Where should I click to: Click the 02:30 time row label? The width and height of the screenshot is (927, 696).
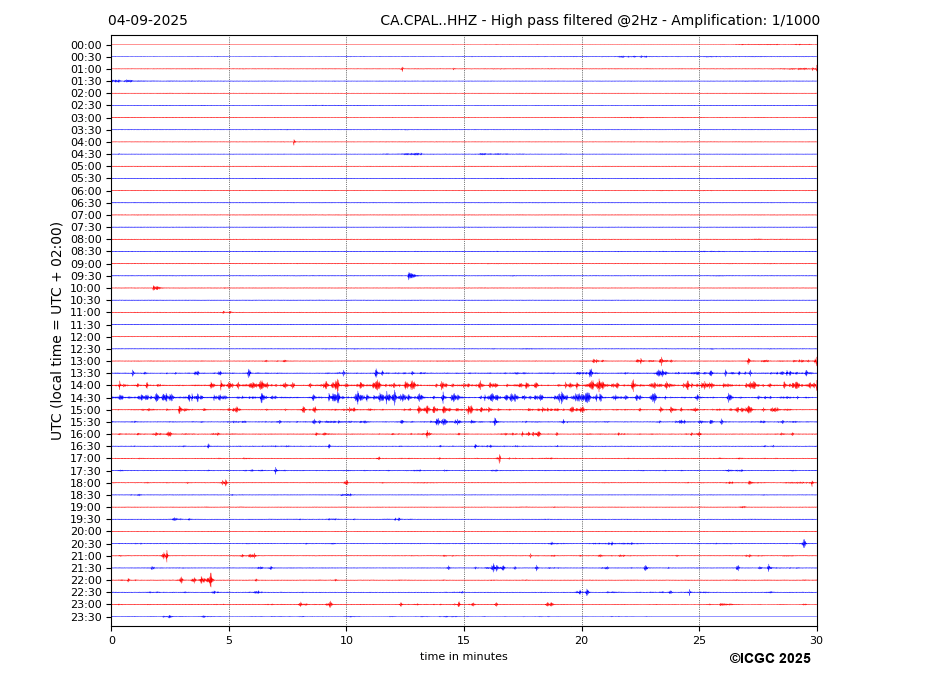pyautogui.click(x=86, y=106)
